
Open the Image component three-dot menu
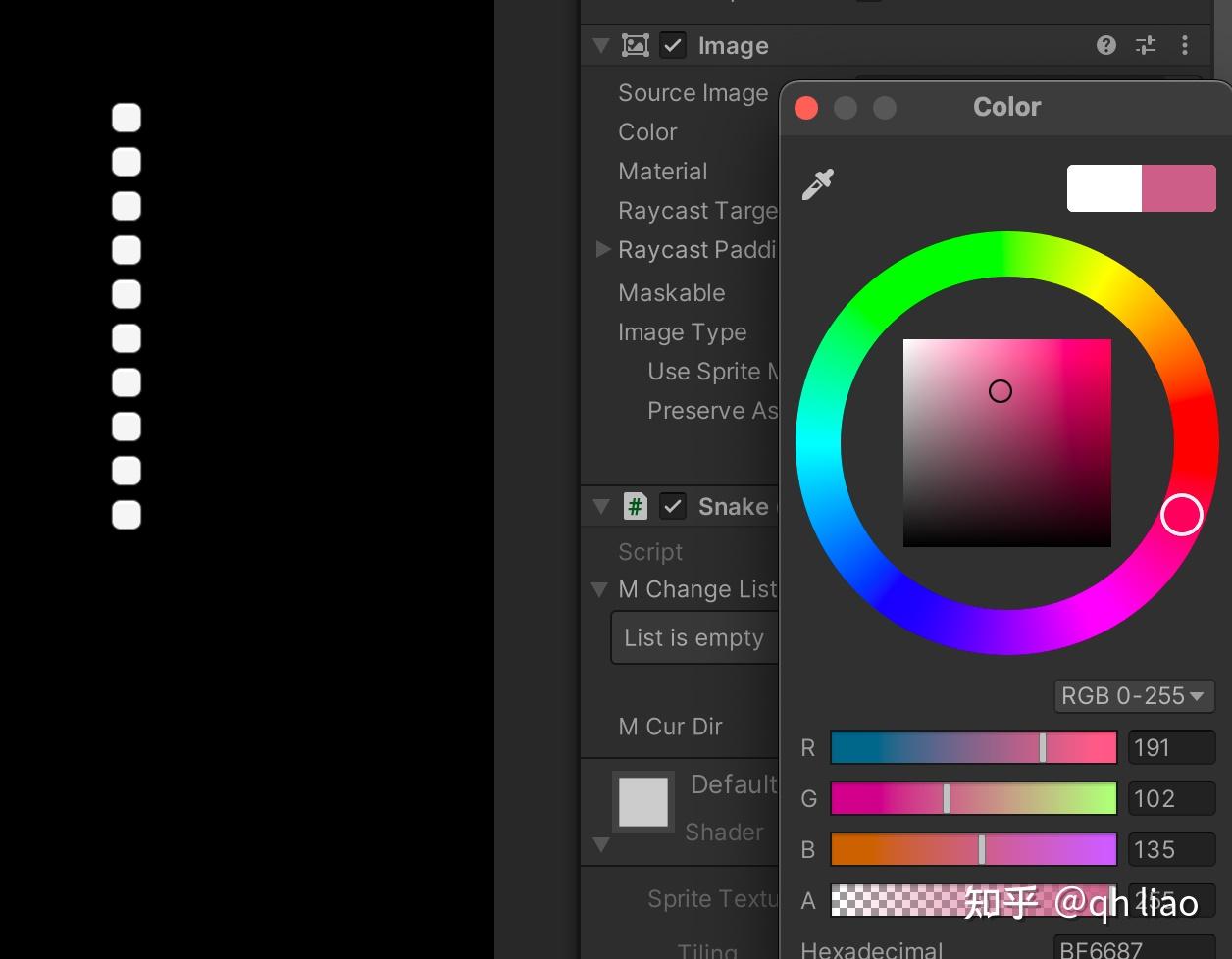point(1185,45)
